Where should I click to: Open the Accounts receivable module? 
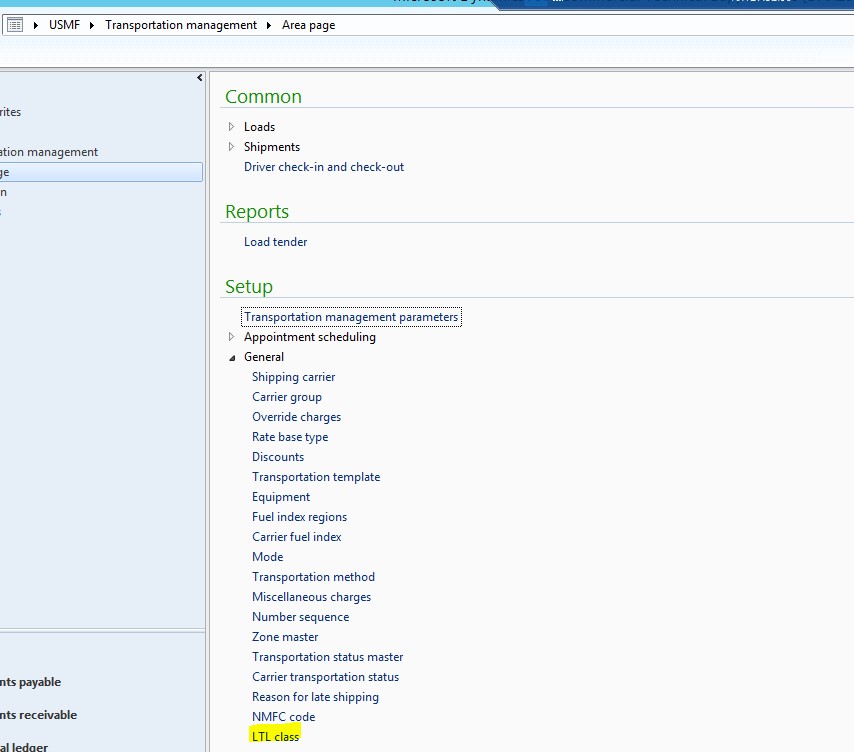(x=38, y=715)
